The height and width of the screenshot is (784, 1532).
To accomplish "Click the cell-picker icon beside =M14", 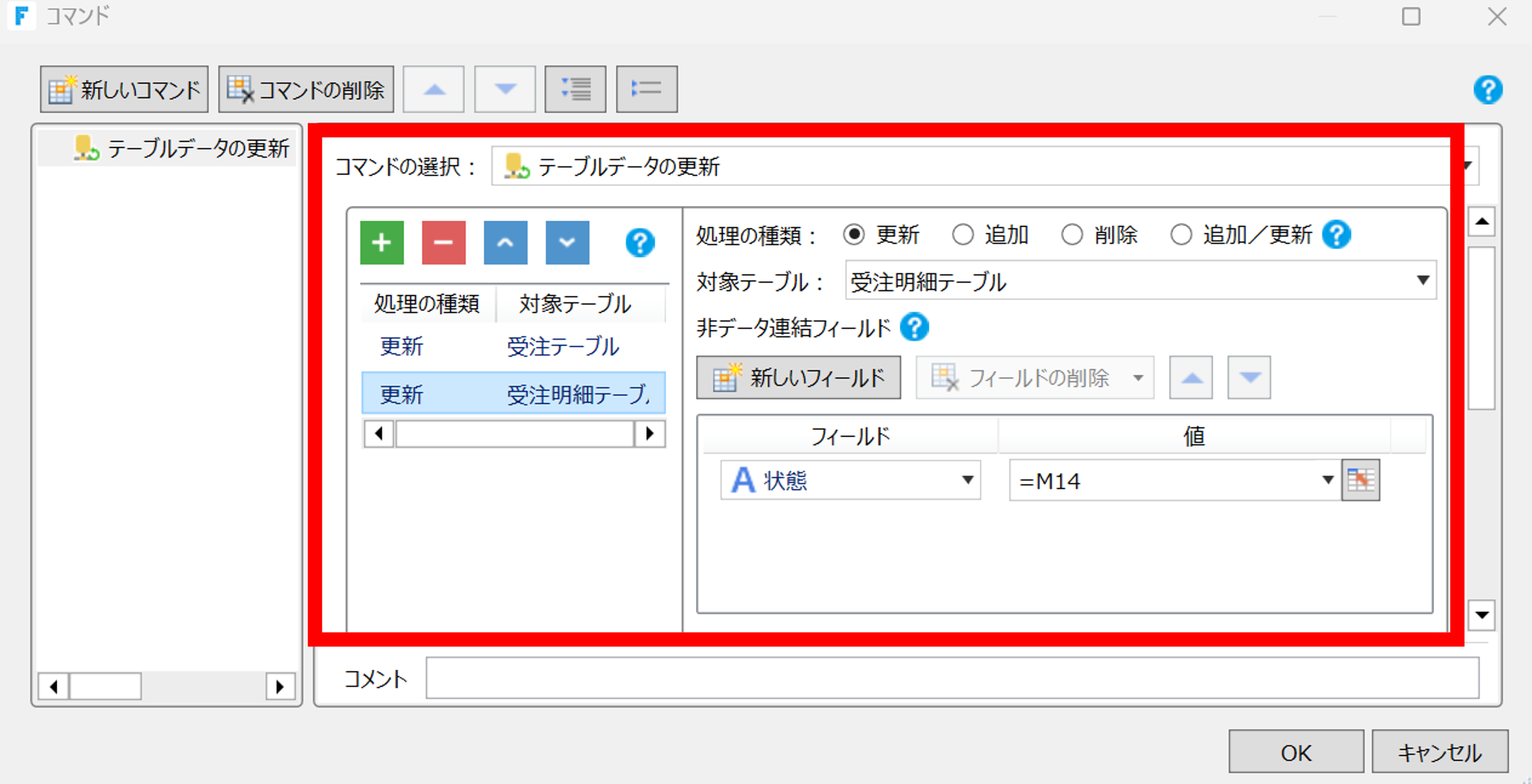I will tap(1360, 480).
